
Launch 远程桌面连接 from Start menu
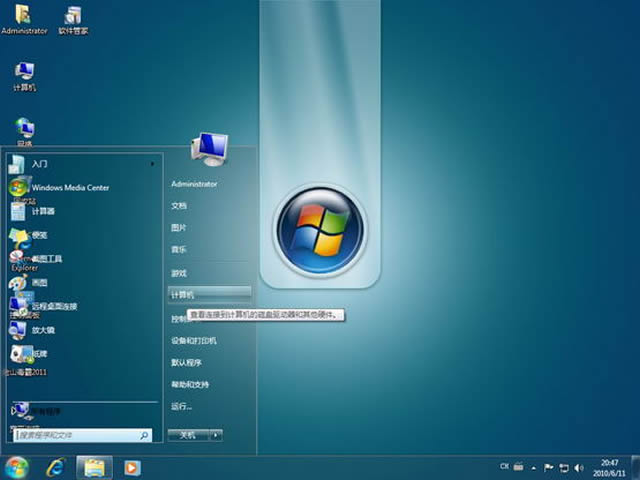(84, 306)
